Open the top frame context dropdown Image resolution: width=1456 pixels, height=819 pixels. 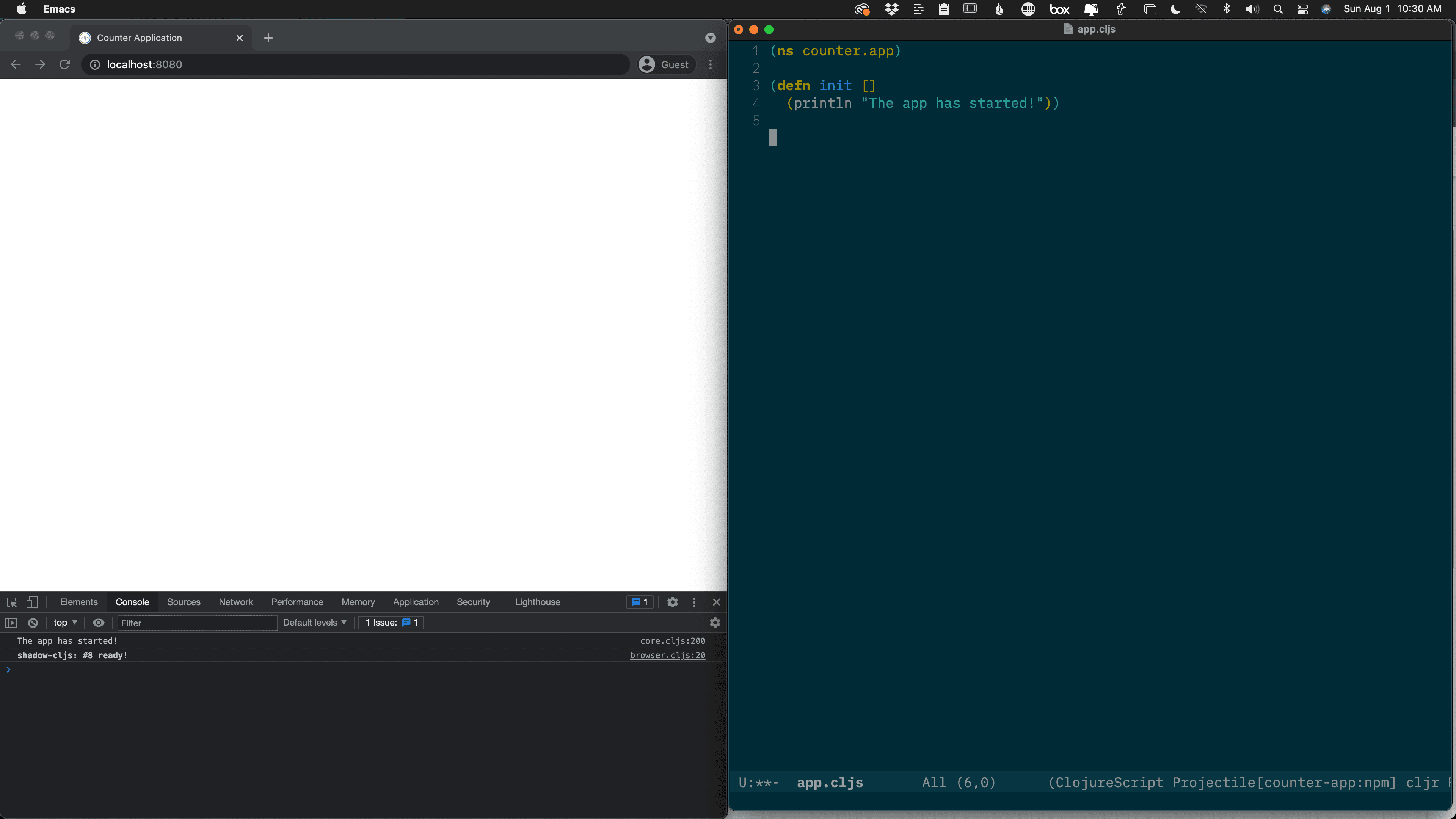63,622
